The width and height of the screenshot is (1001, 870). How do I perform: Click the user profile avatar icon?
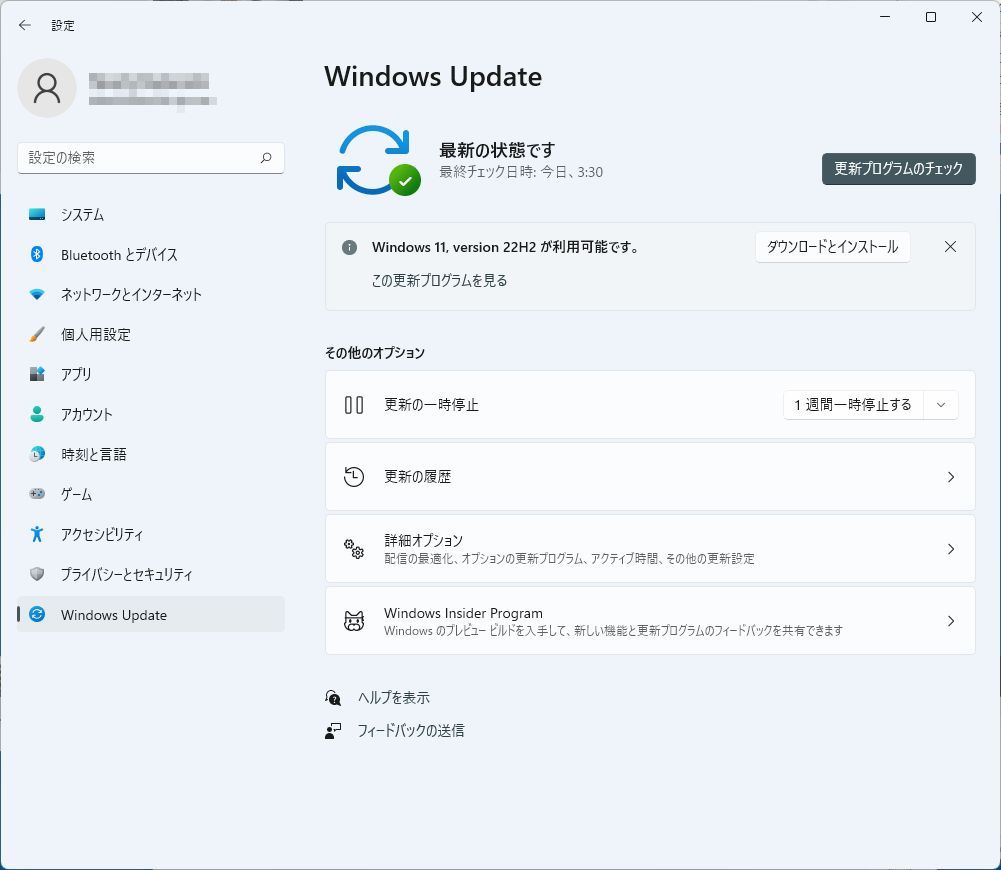47,88
